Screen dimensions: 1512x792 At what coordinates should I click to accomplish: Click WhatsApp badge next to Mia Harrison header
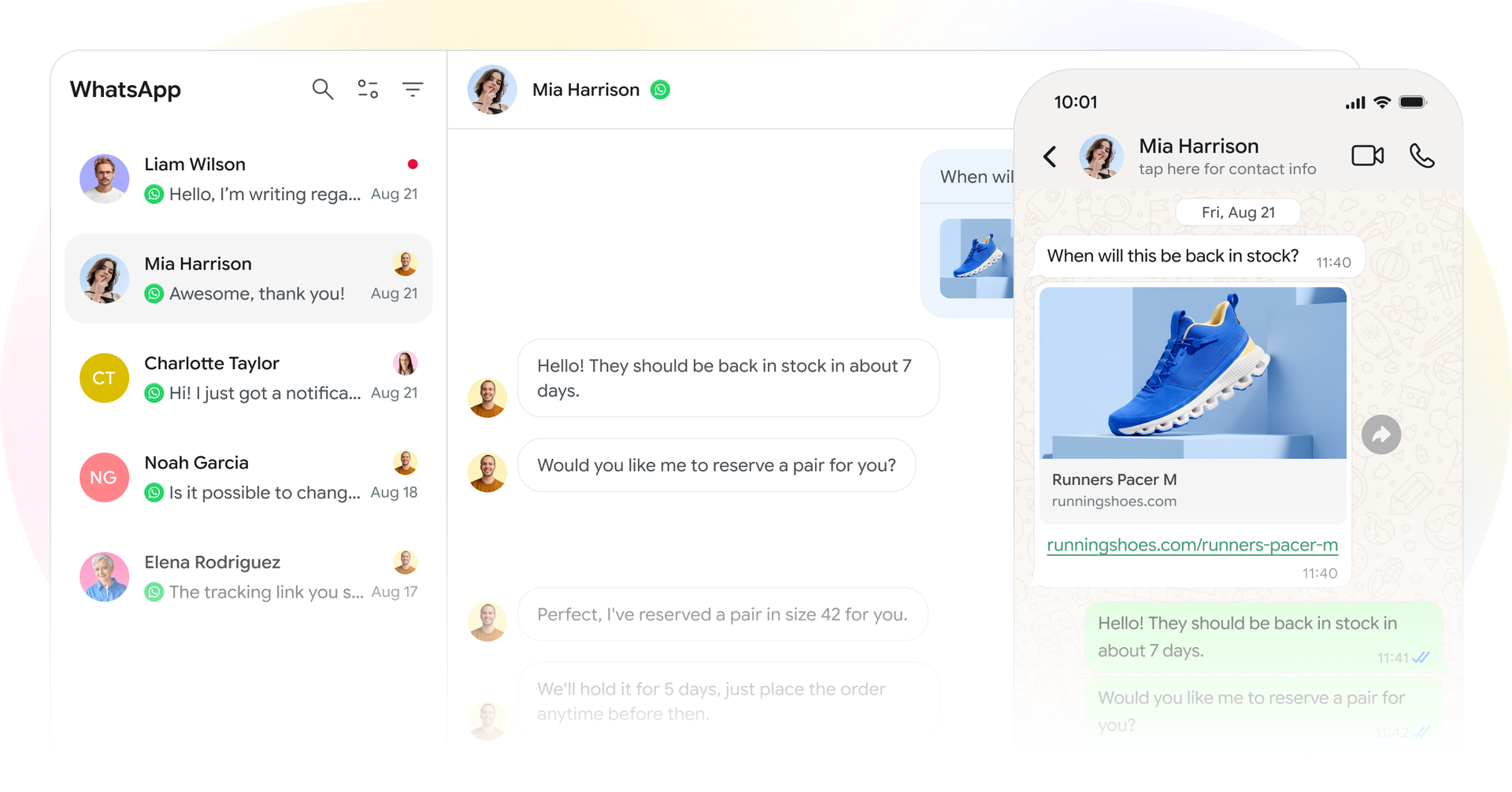(x=660, y=90)
